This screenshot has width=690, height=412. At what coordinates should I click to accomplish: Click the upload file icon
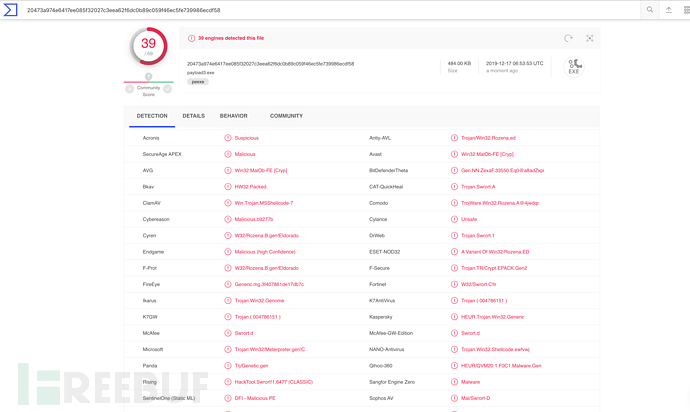(668, 10)
